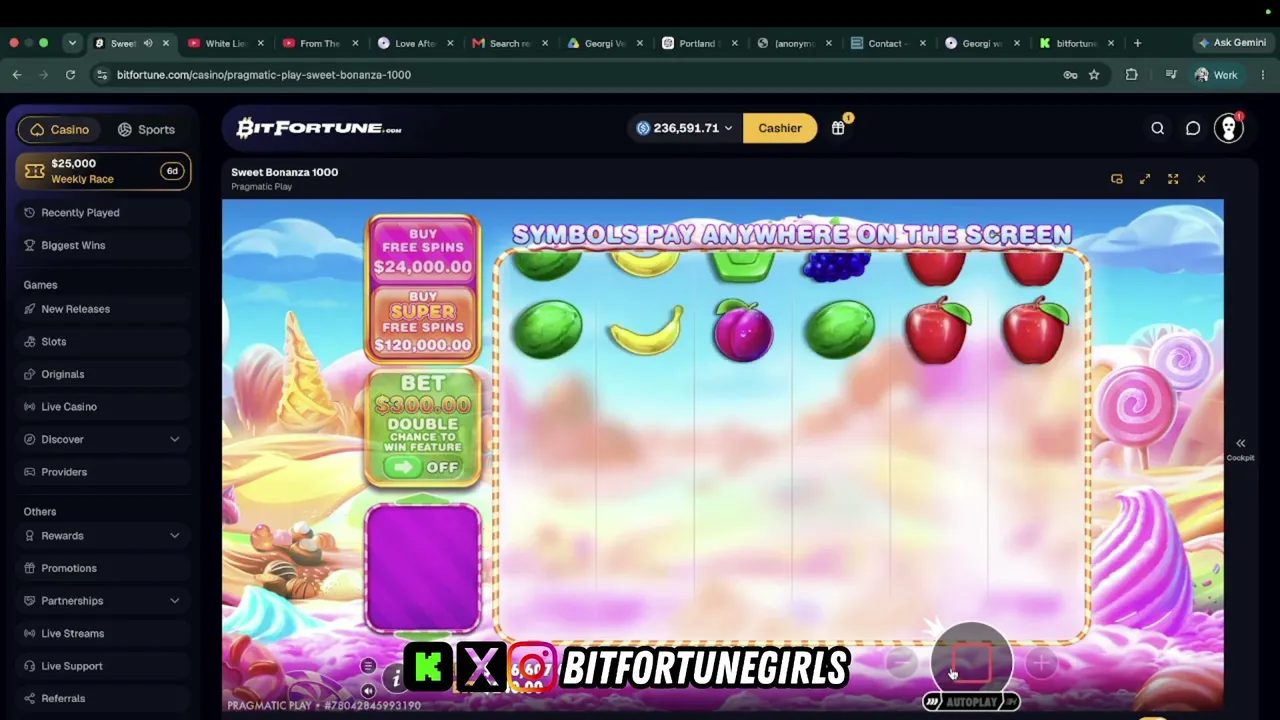Open Recently Played games
Viewport: 1280px width, 720px height.
coord(104,212)
